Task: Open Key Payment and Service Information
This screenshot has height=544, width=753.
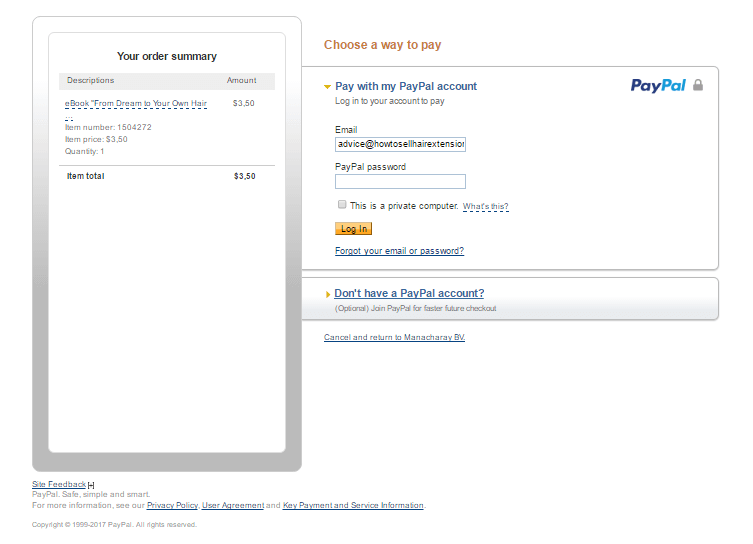Action: [x=353, y=505]
